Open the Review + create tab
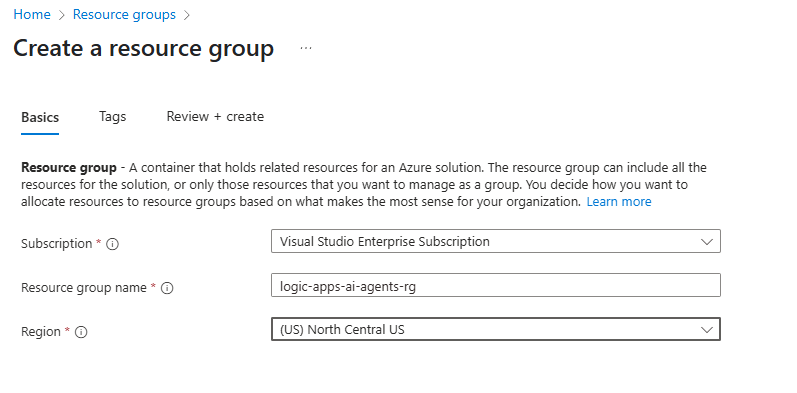Image resolution: width=797 pixels, height=393 pixels. click(x=215, y=116)
